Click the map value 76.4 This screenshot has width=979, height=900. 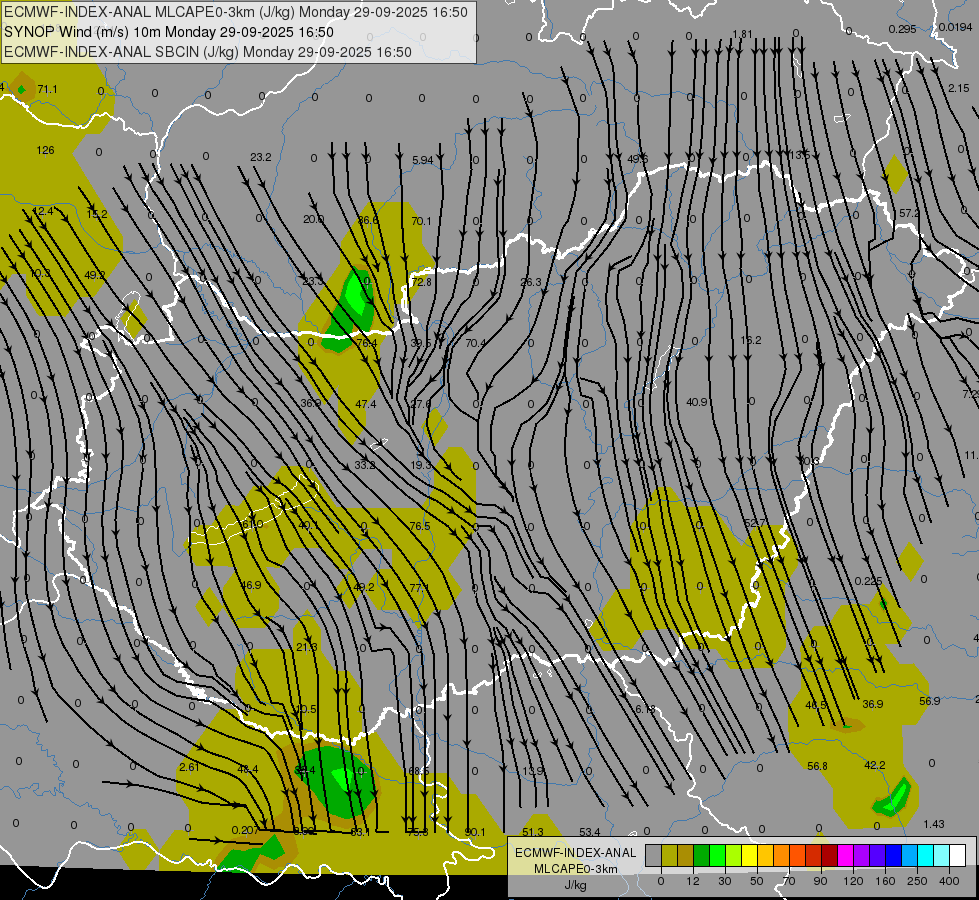coord(367,344)
